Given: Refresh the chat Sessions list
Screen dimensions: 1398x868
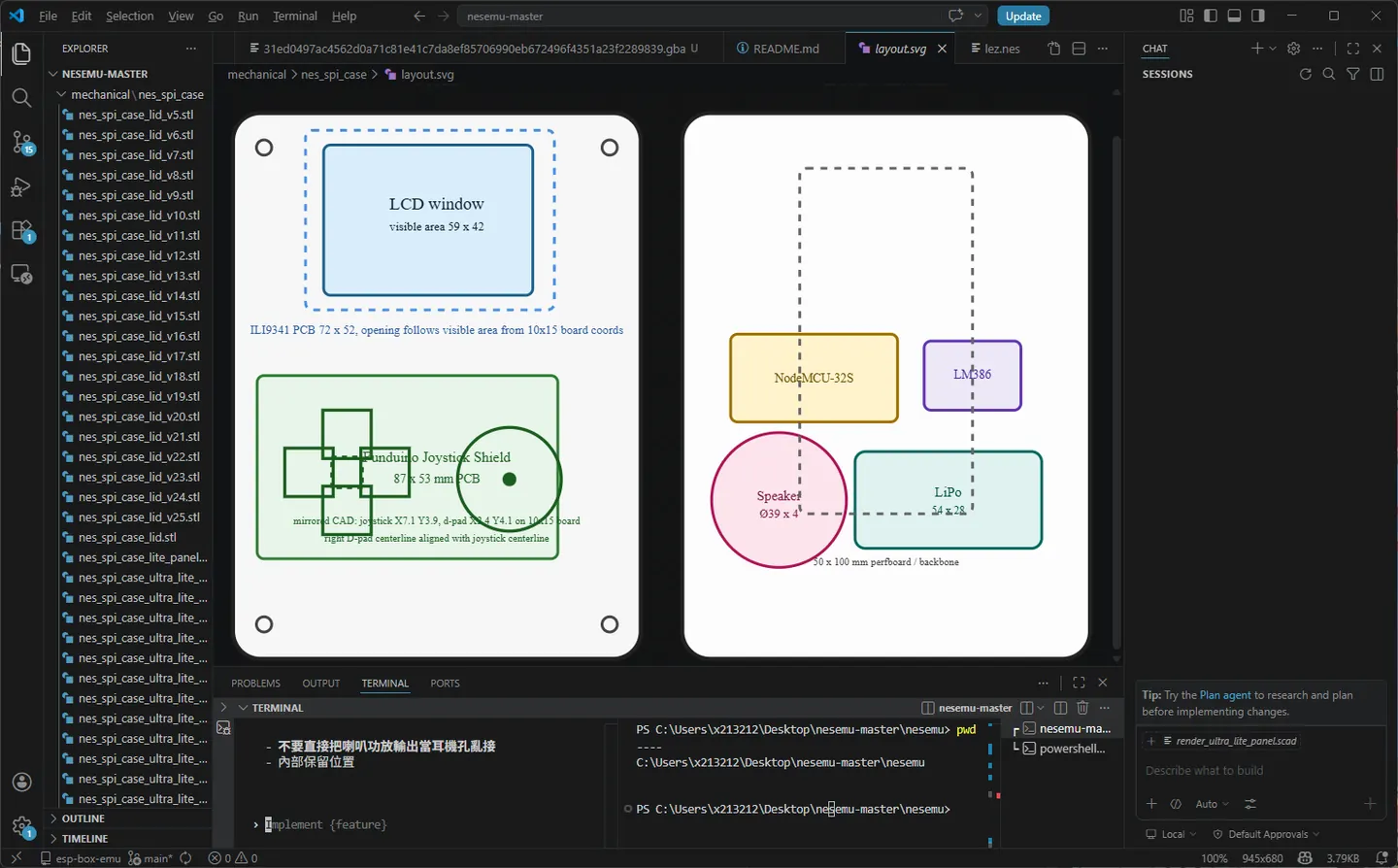Looking at the screenshot, I should pos(1306,74).
